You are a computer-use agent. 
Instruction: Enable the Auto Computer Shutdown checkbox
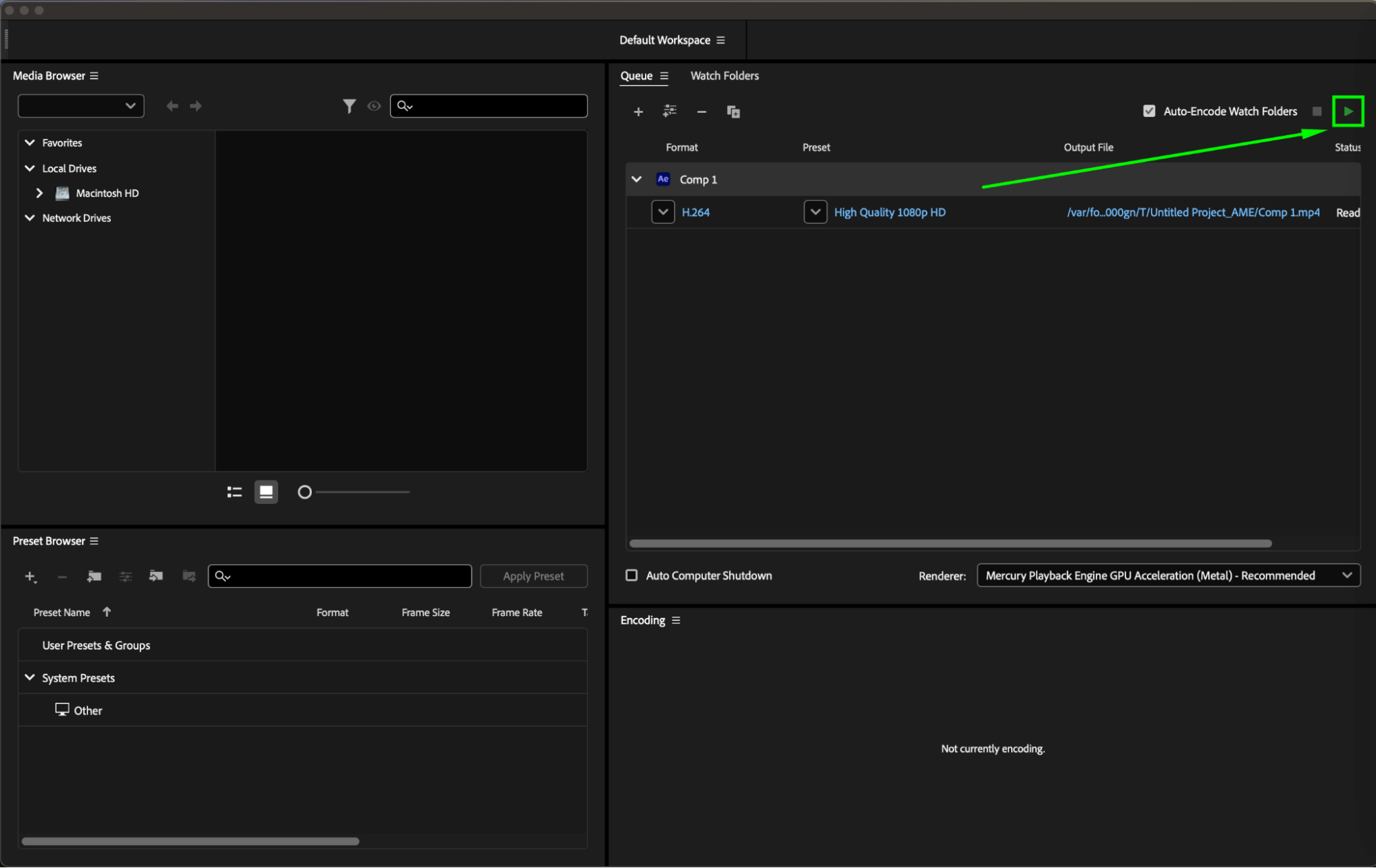point(631,575)
